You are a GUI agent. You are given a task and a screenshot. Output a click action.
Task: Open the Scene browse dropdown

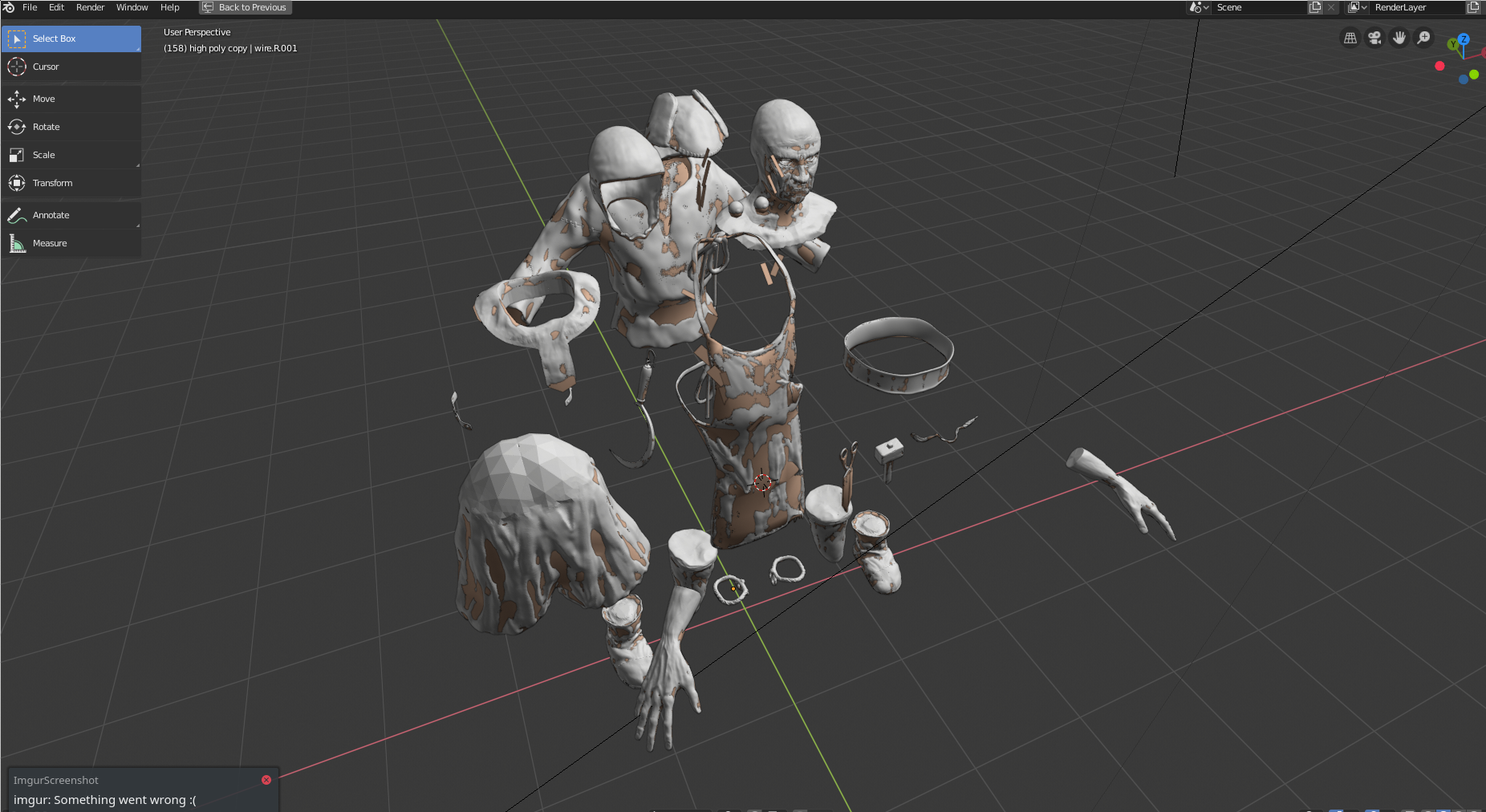coord(1199,7)
